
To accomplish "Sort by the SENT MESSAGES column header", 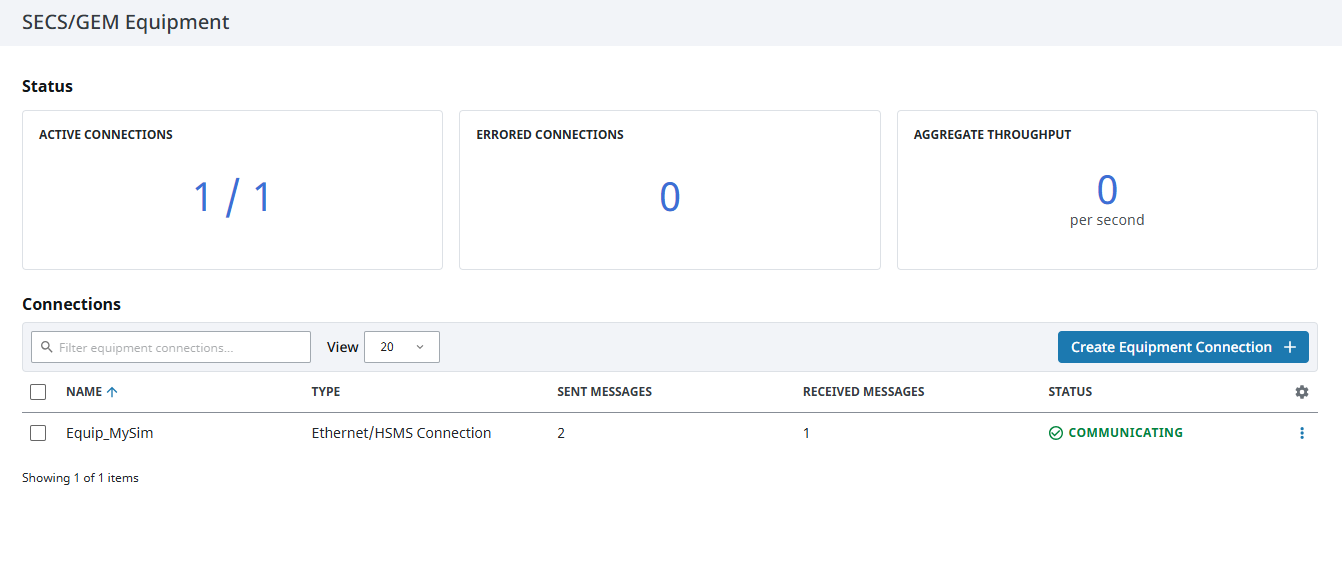I will point(604,392).
